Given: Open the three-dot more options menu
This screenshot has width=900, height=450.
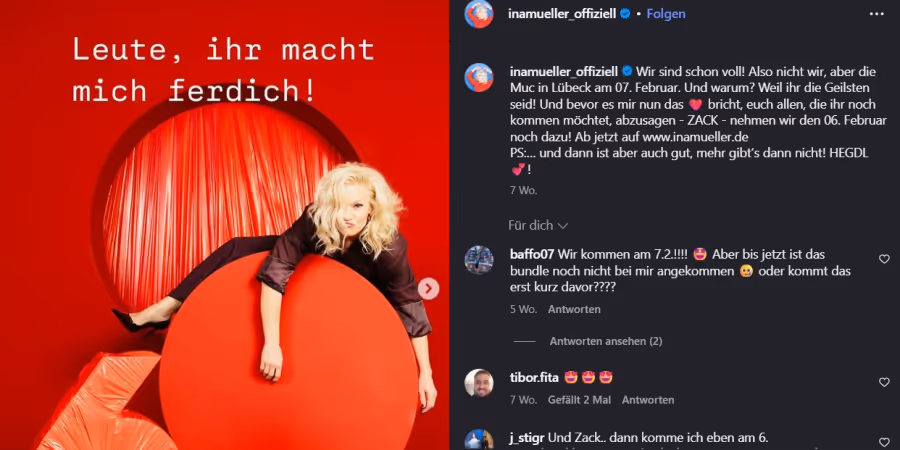Looking at the screenshot, I should click(x=876, y=14).
